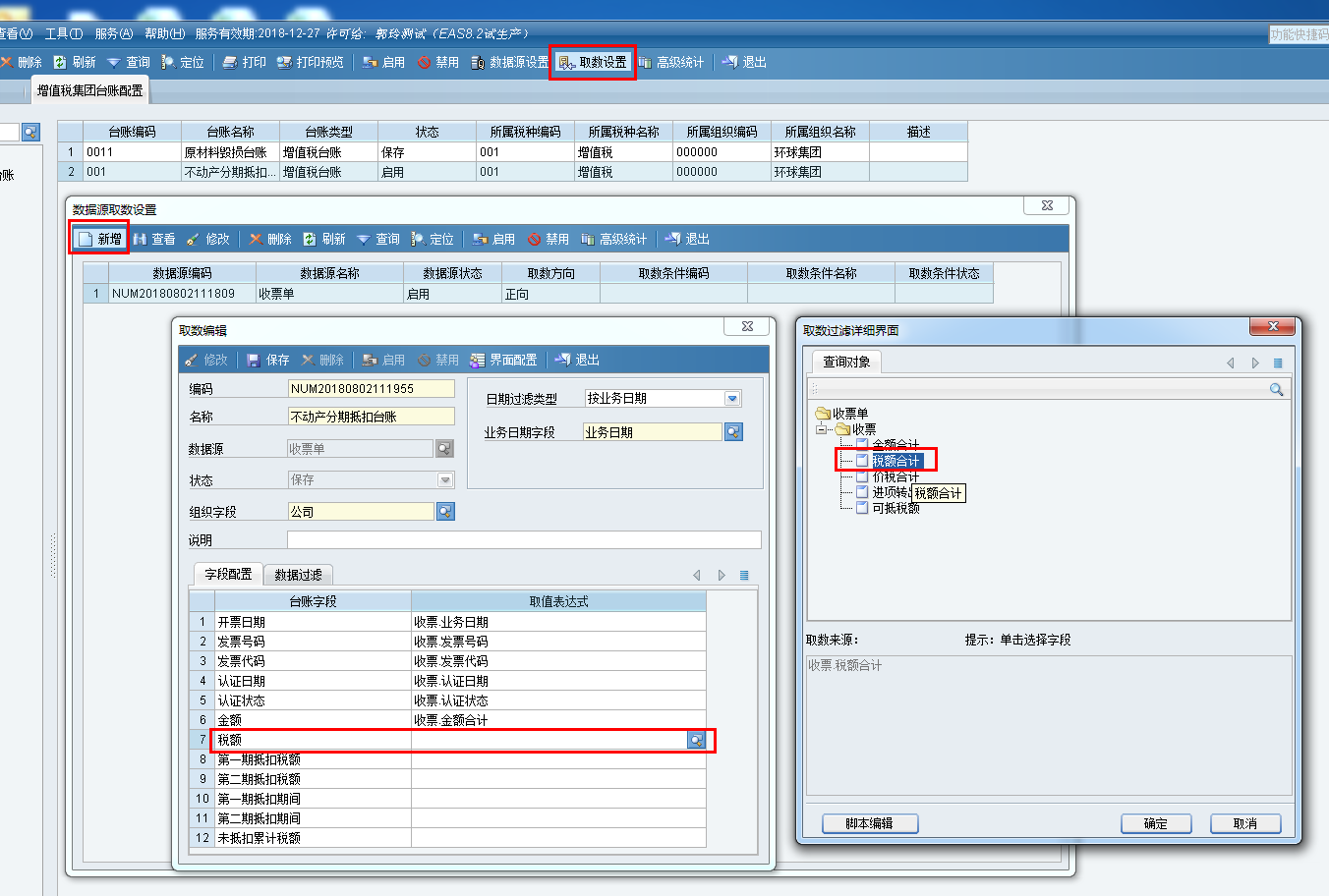The height and width of the screenshot is (896, 1329).
Task: Click 新增 in 数据源取数设置 toolbar
Action: coord(99,239)
